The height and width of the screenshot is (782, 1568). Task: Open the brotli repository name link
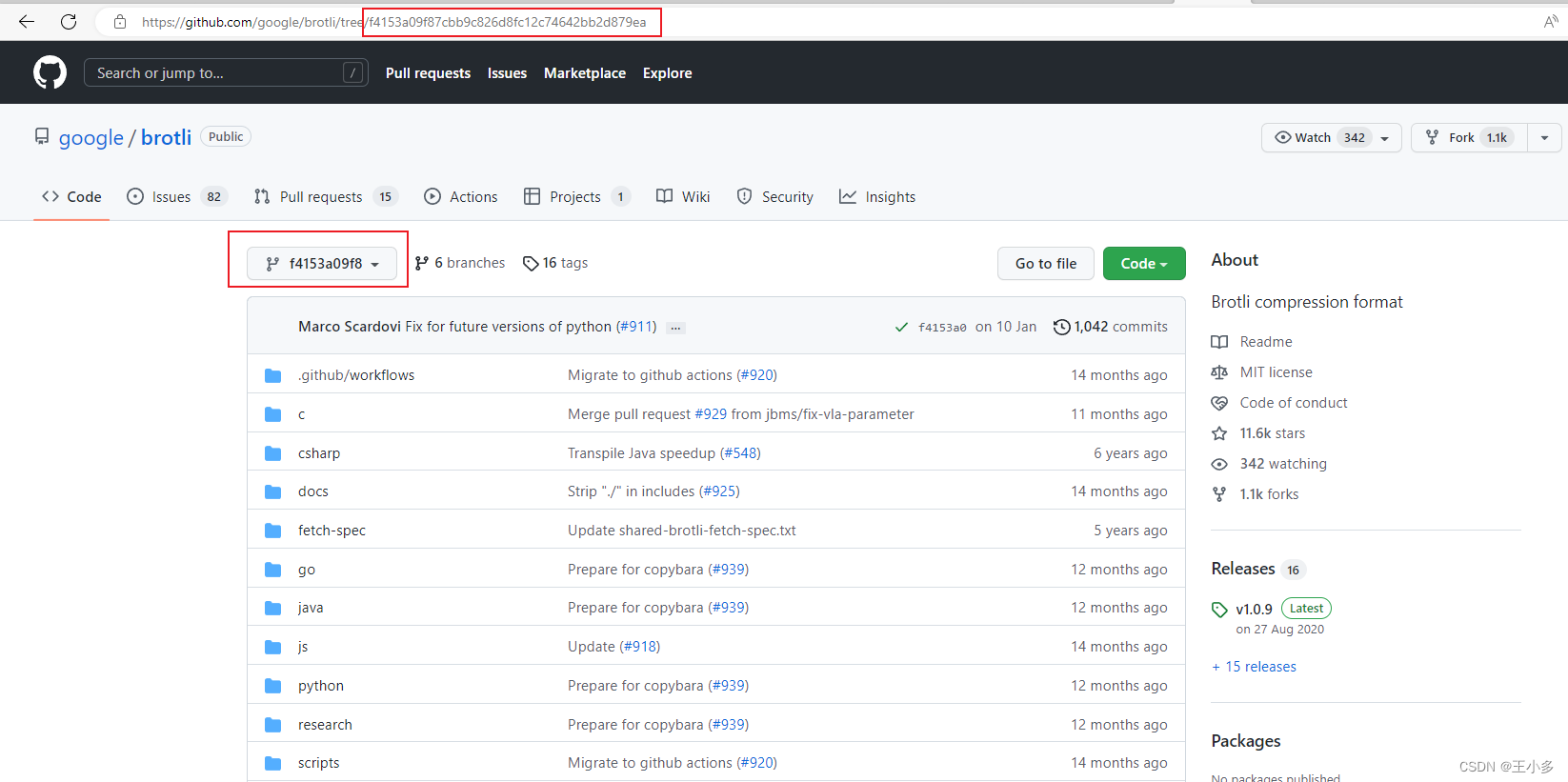(x=166, y=137)
